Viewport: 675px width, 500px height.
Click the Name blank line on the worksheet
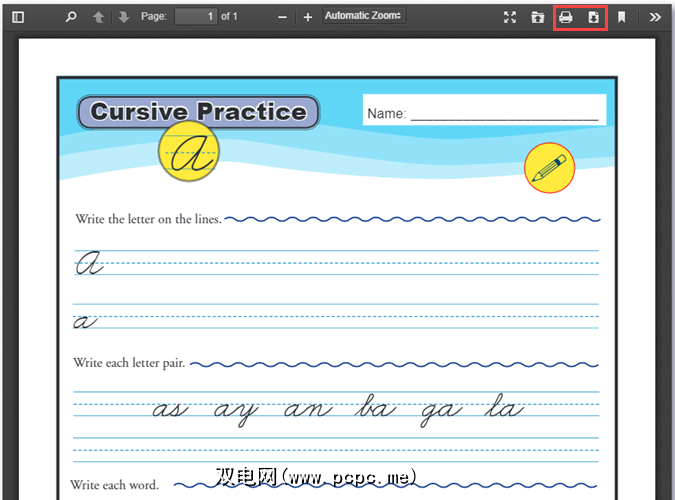(x=504, y=114)
